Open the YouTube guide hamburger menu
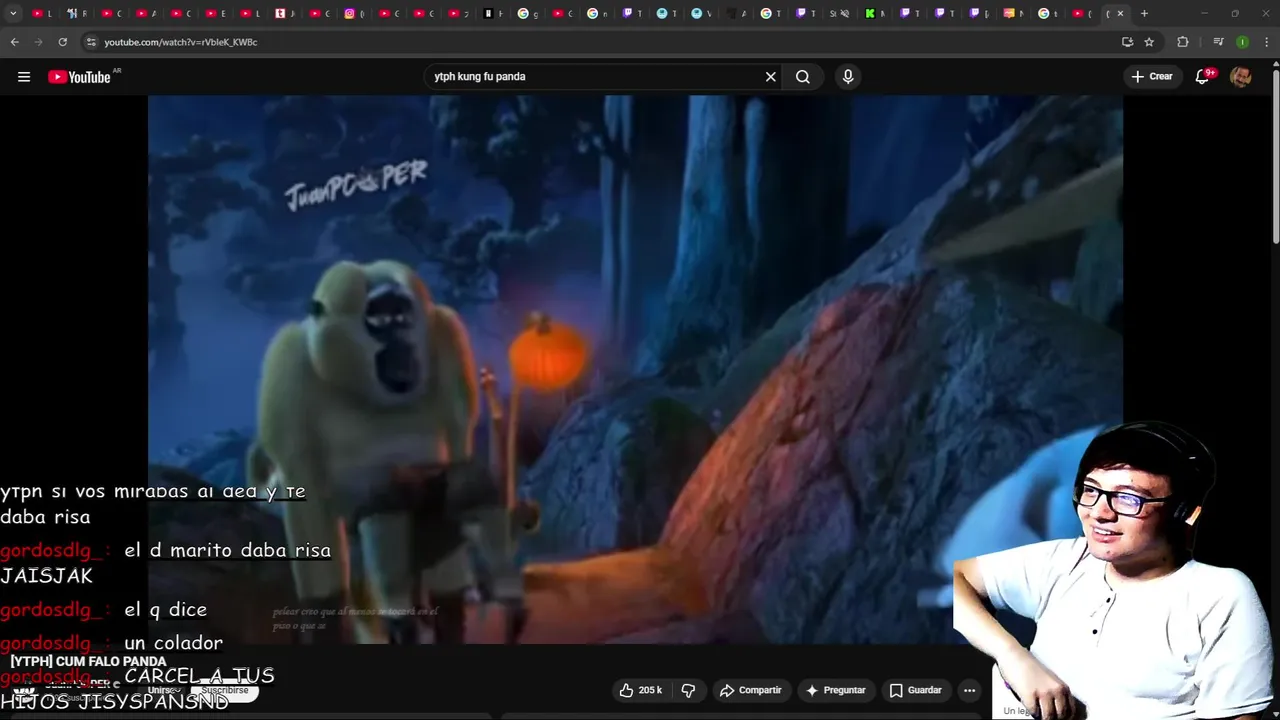 pyautogui.click(x=24, y=77)
